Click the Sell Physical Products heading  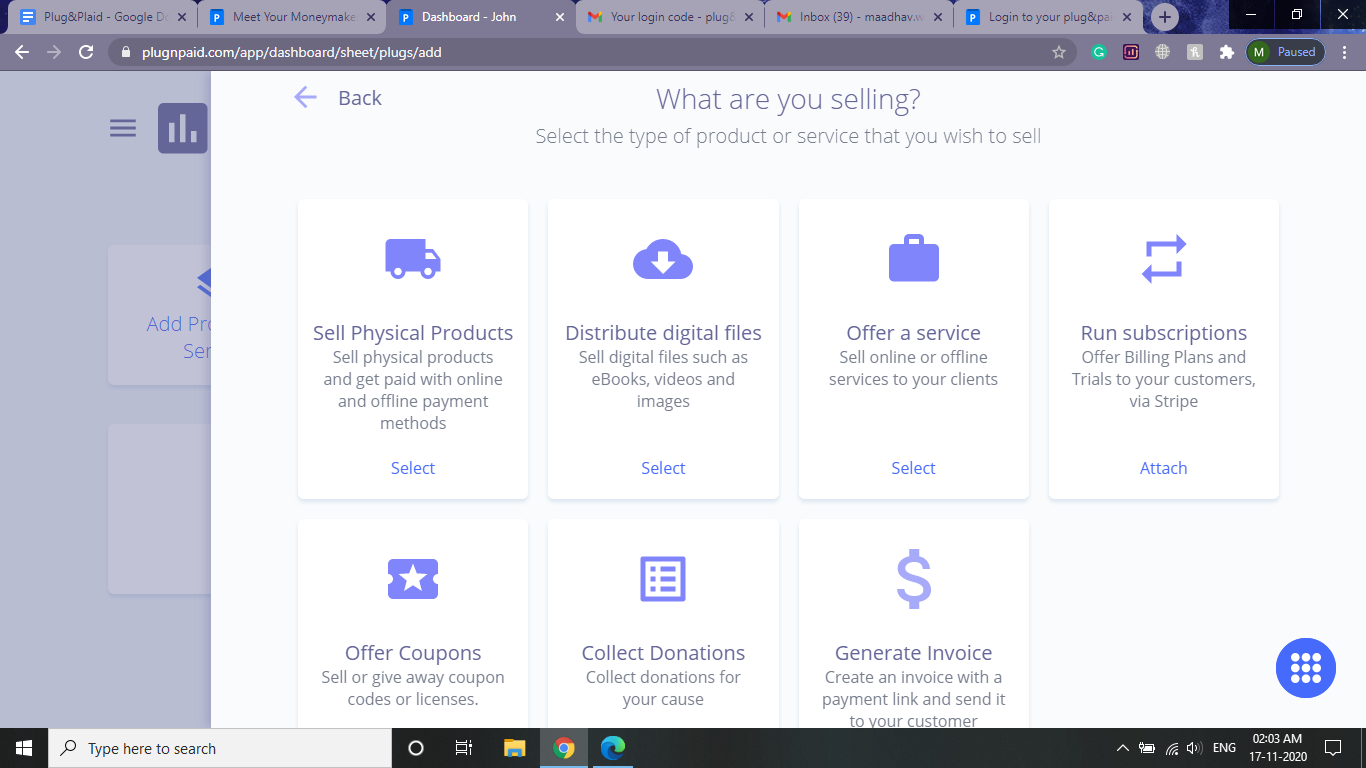click(x=413, y=333)
